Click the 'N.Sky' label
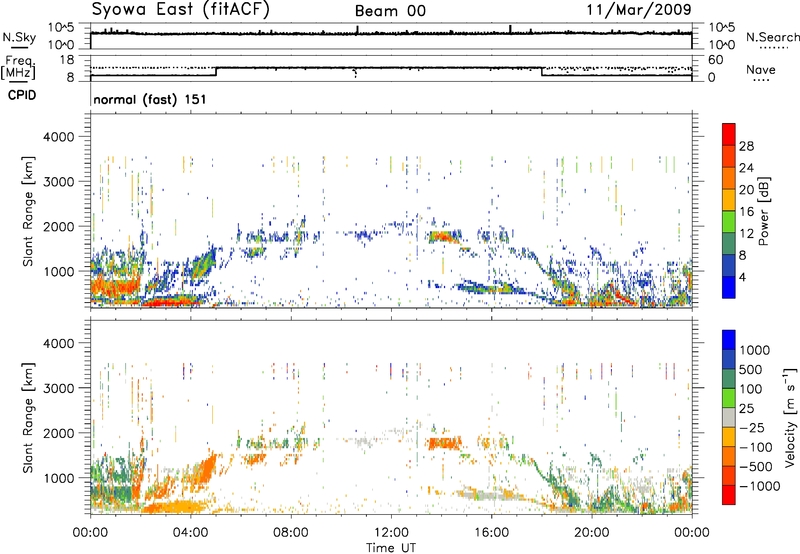 tap(19, 37)
